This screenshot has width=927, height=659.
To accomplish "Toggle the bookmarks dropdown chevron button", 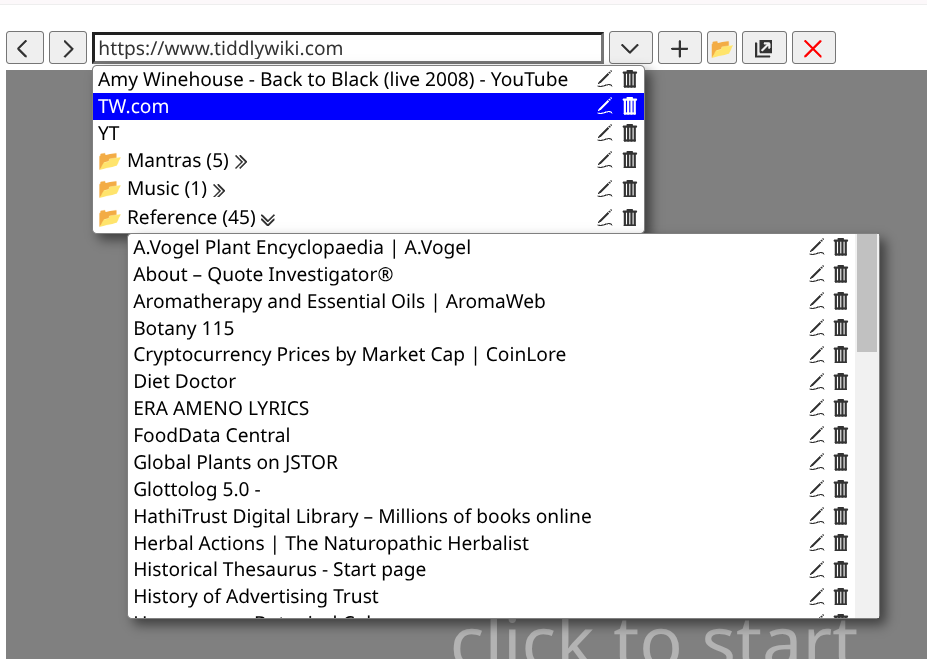I will [x=630, y=48].
